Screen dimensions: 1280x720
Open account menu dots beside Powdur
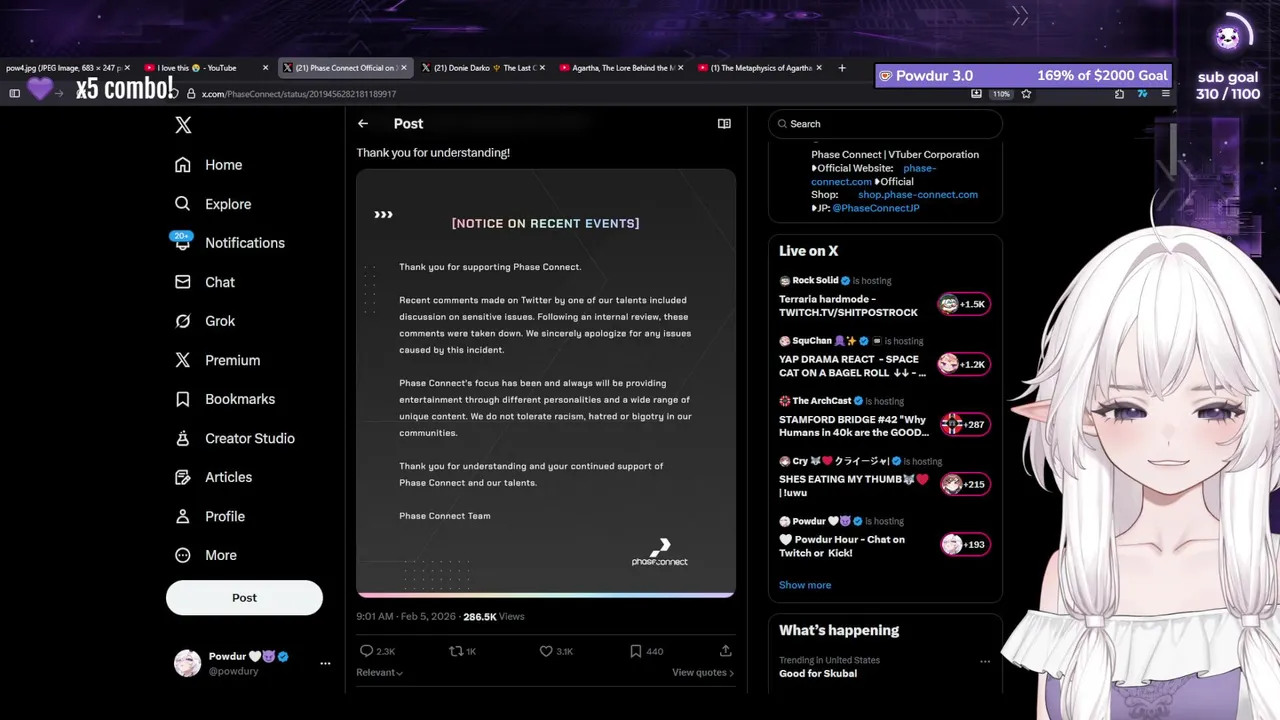(325, 663)
